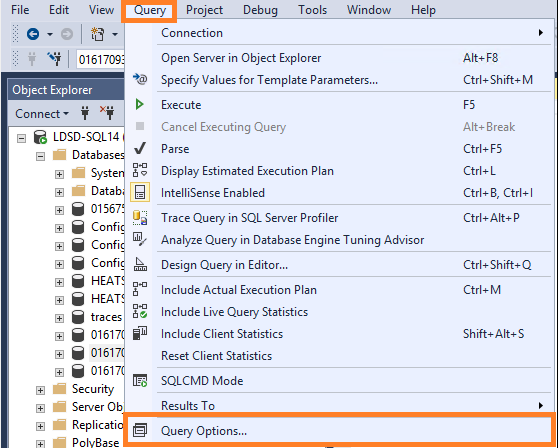This screenshot has width=558, height=448.
Task: Expand the System Databases folder
Action: coord(59,174)
